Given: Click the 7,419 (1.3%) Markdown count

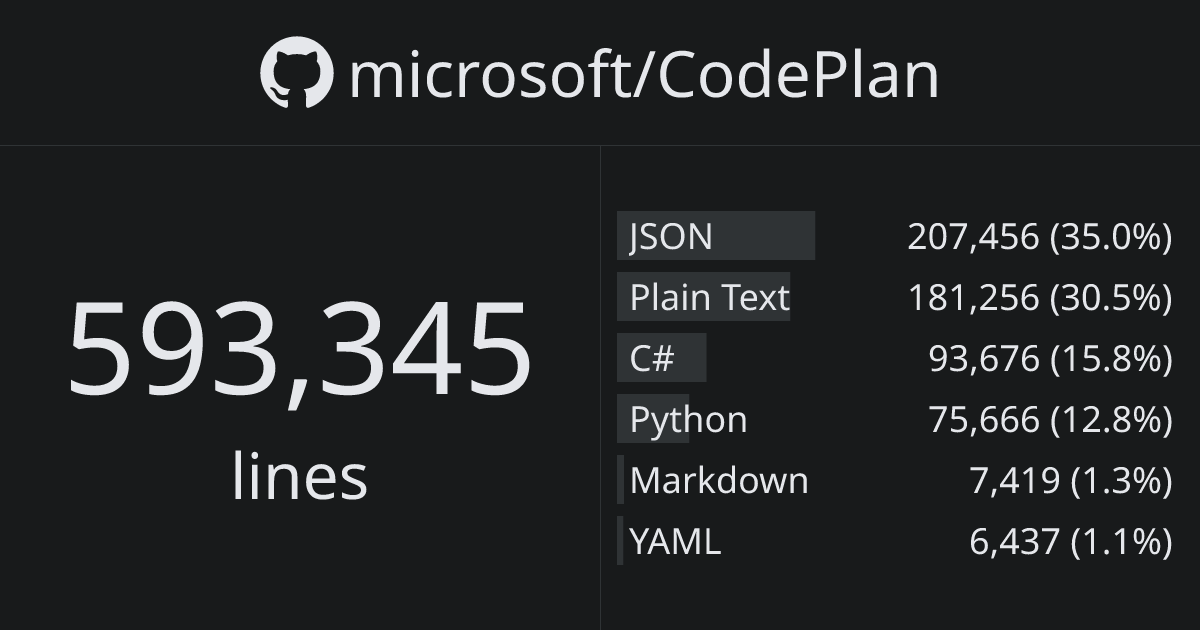Looking at the screenshot, I should pos(1070,480).
